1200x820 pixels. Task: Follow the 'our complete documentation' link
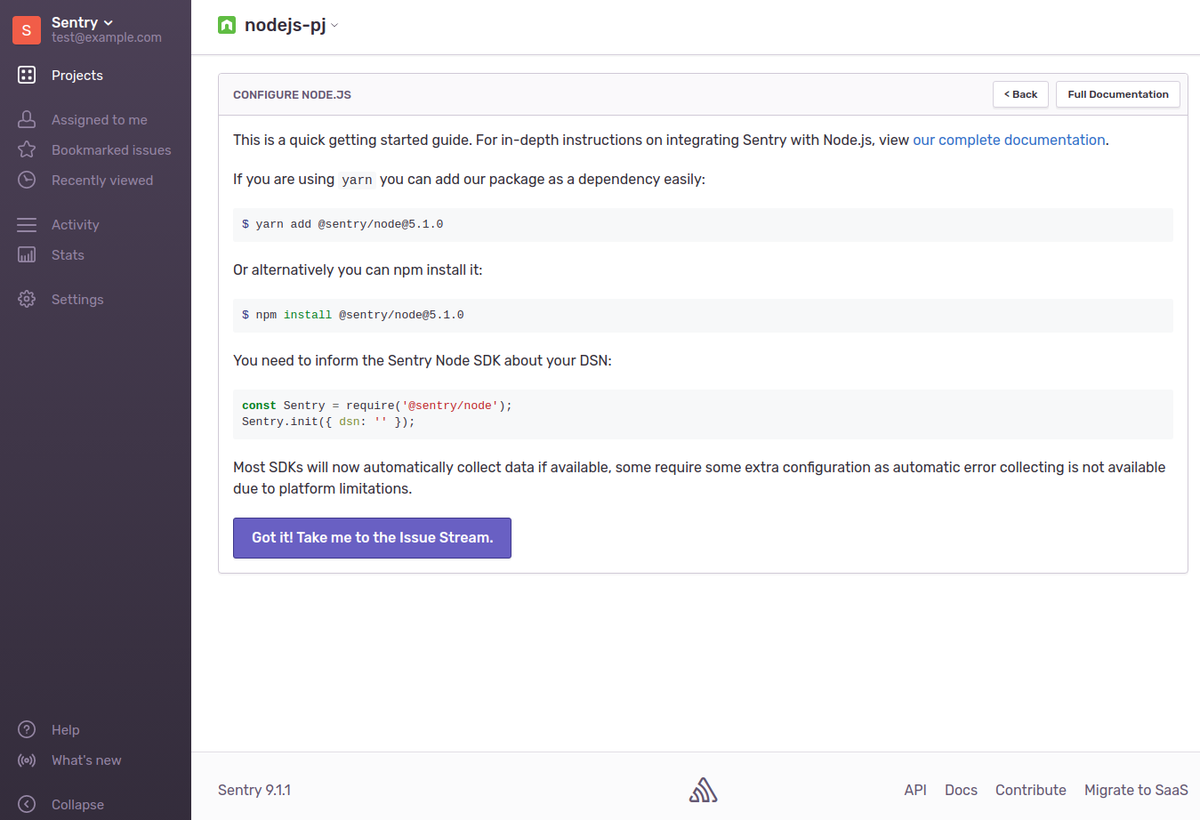(1009, 140)
